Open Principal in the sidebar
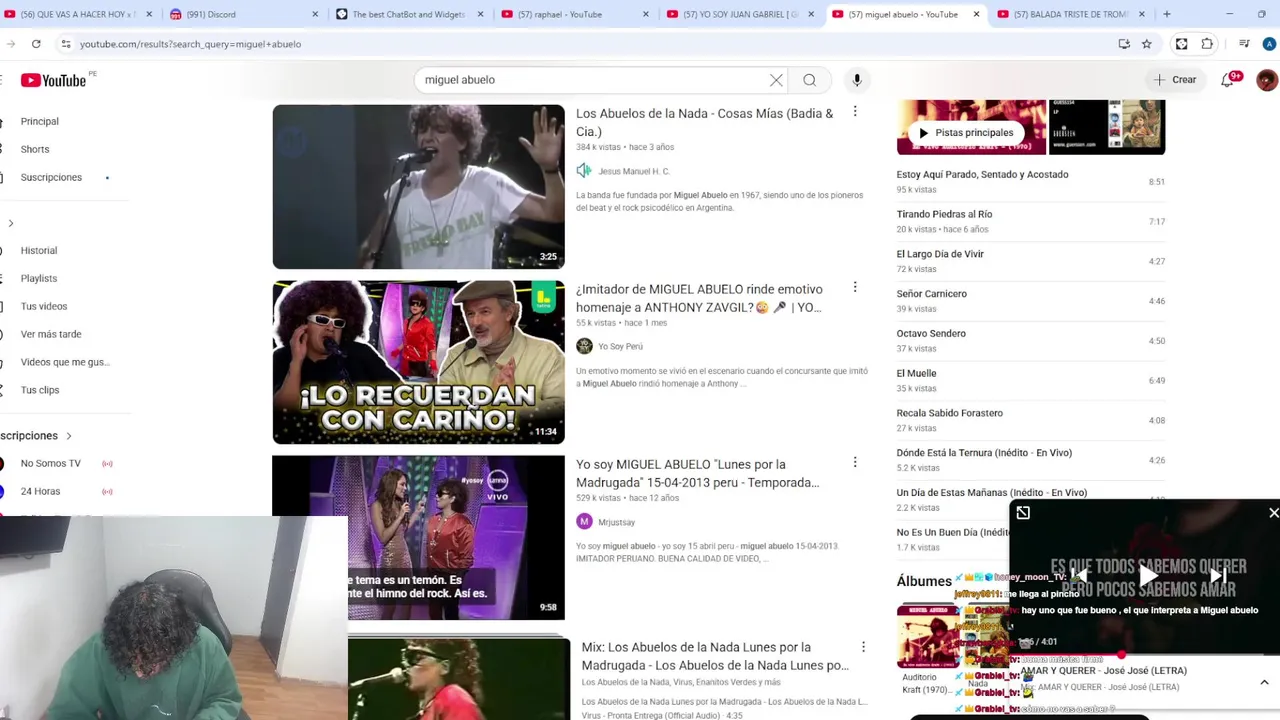1280x720 pixels. pyautogui.click(x=40, y=121)
